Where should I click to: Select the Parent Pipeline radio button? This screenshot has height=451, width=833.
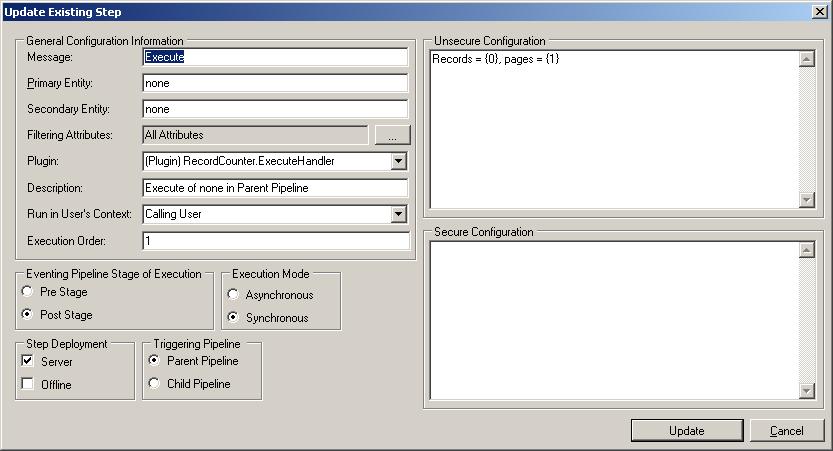[x=154, y=360]
